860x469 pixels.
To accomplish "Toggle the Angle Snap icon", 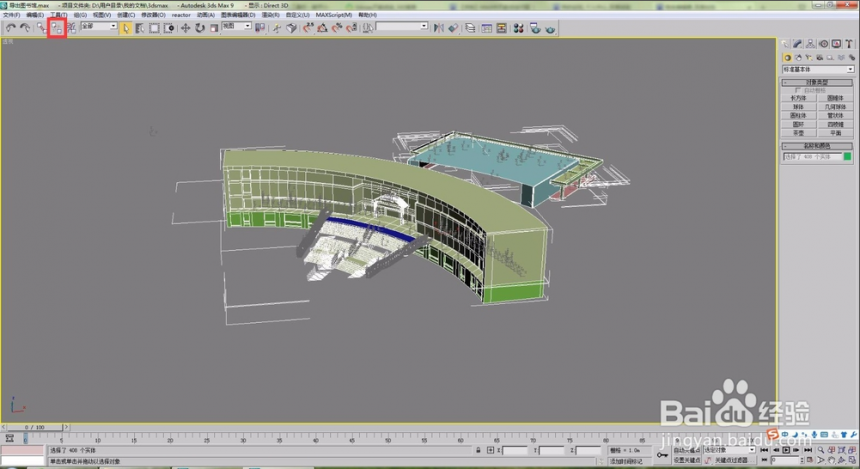I will 322,28.
